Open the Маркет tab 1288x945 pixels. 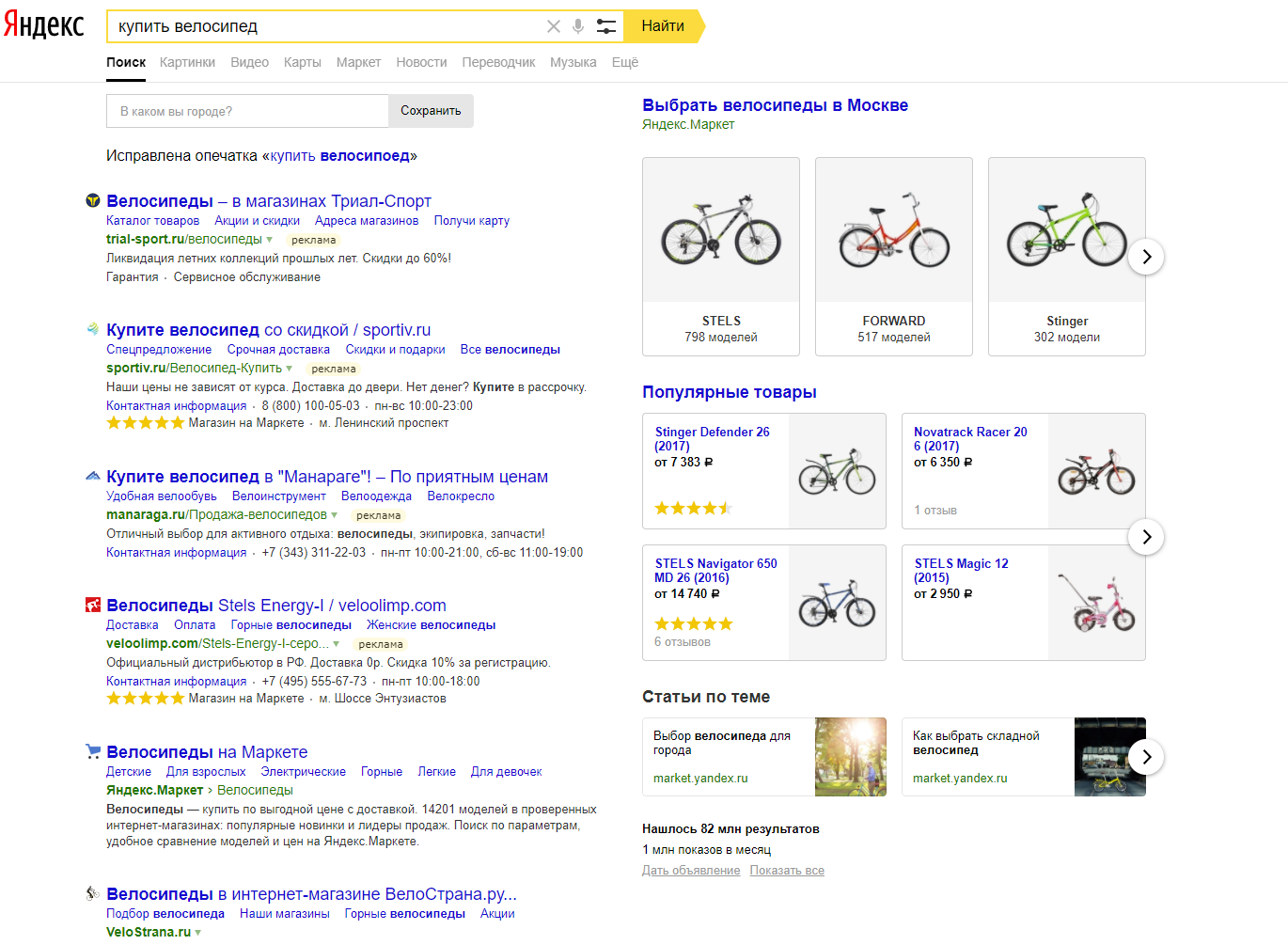click(358, 62)
